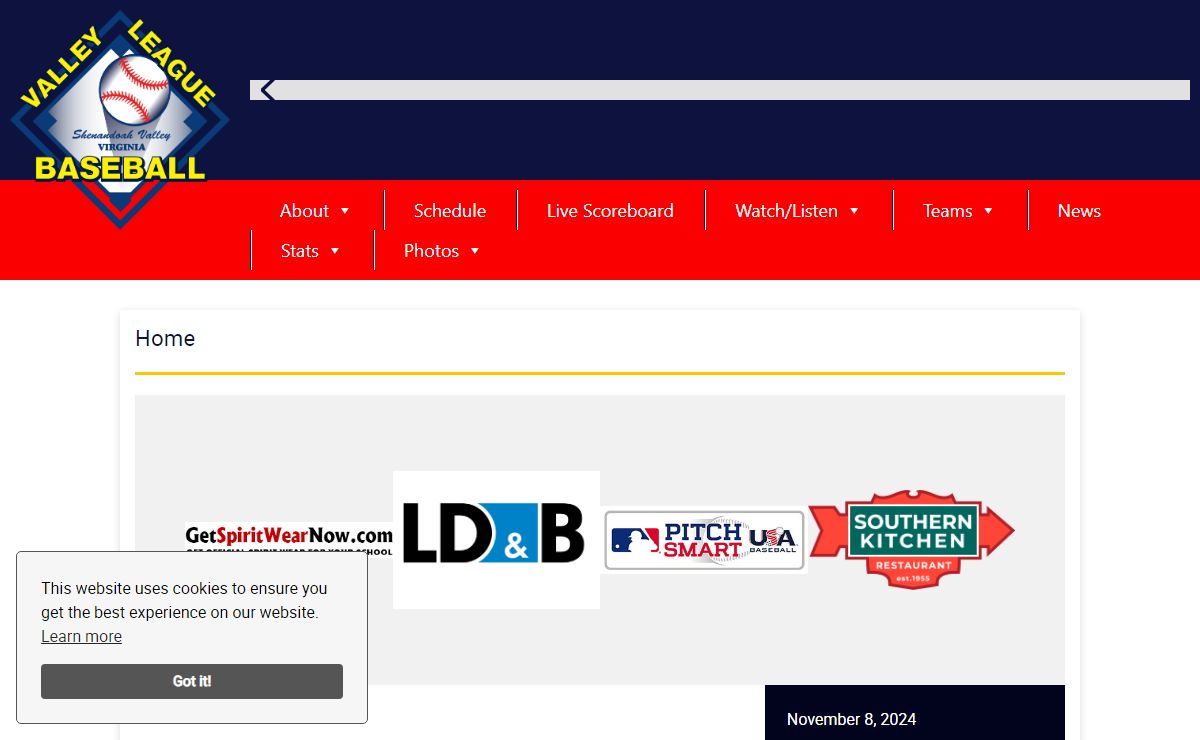The width and height of the screenshot is (1200, 740).
Task: Open the LD&B sponsor logo
Action: 496,540
